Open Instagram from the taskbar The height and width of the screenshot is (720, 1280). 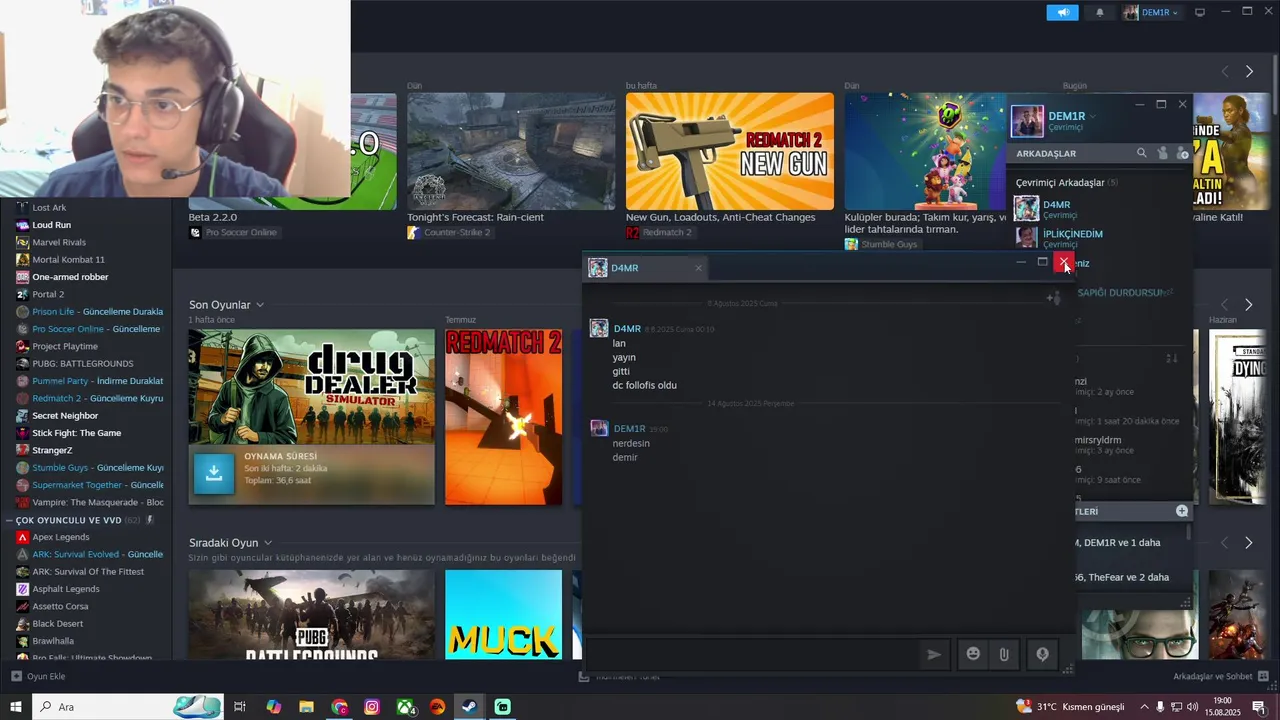coord(372,707)
